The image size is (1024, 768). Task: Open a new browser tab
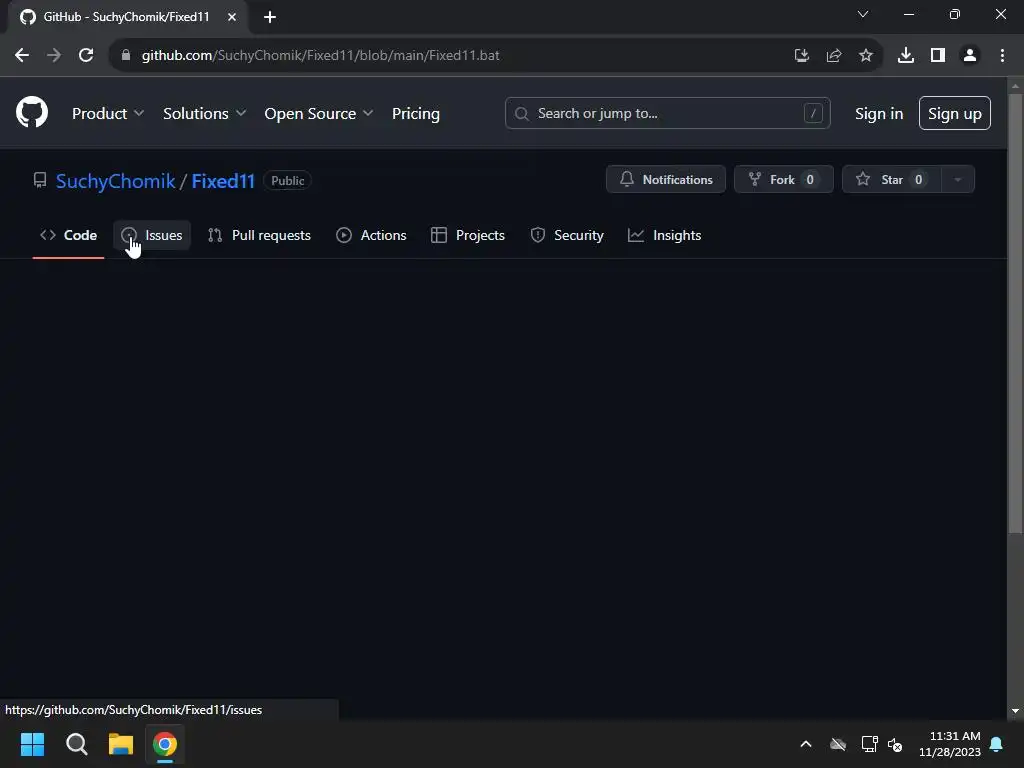click(x=270, y=17)
